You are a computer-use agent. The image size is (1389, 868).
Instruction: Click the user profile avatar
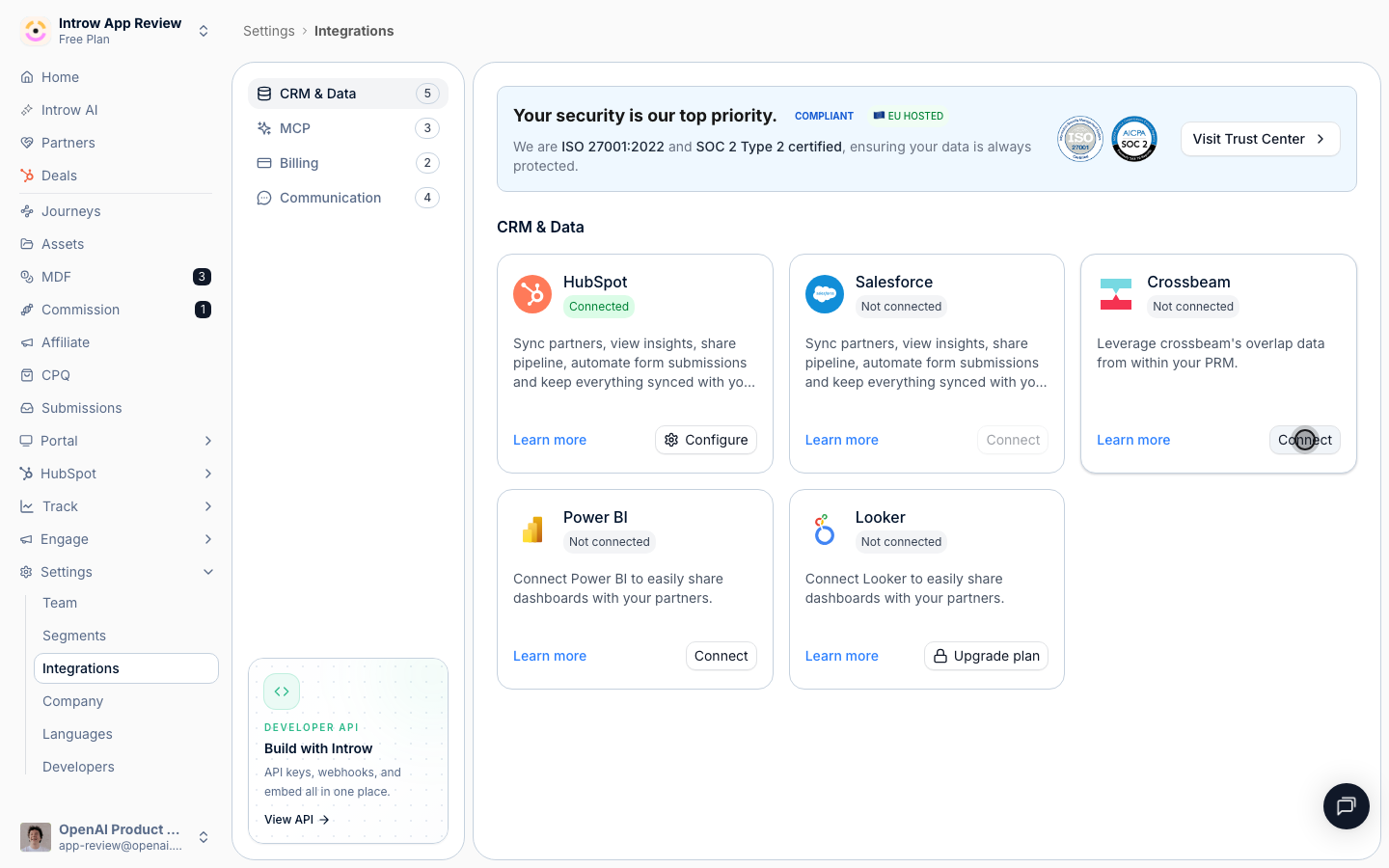(x=36, y=837)
